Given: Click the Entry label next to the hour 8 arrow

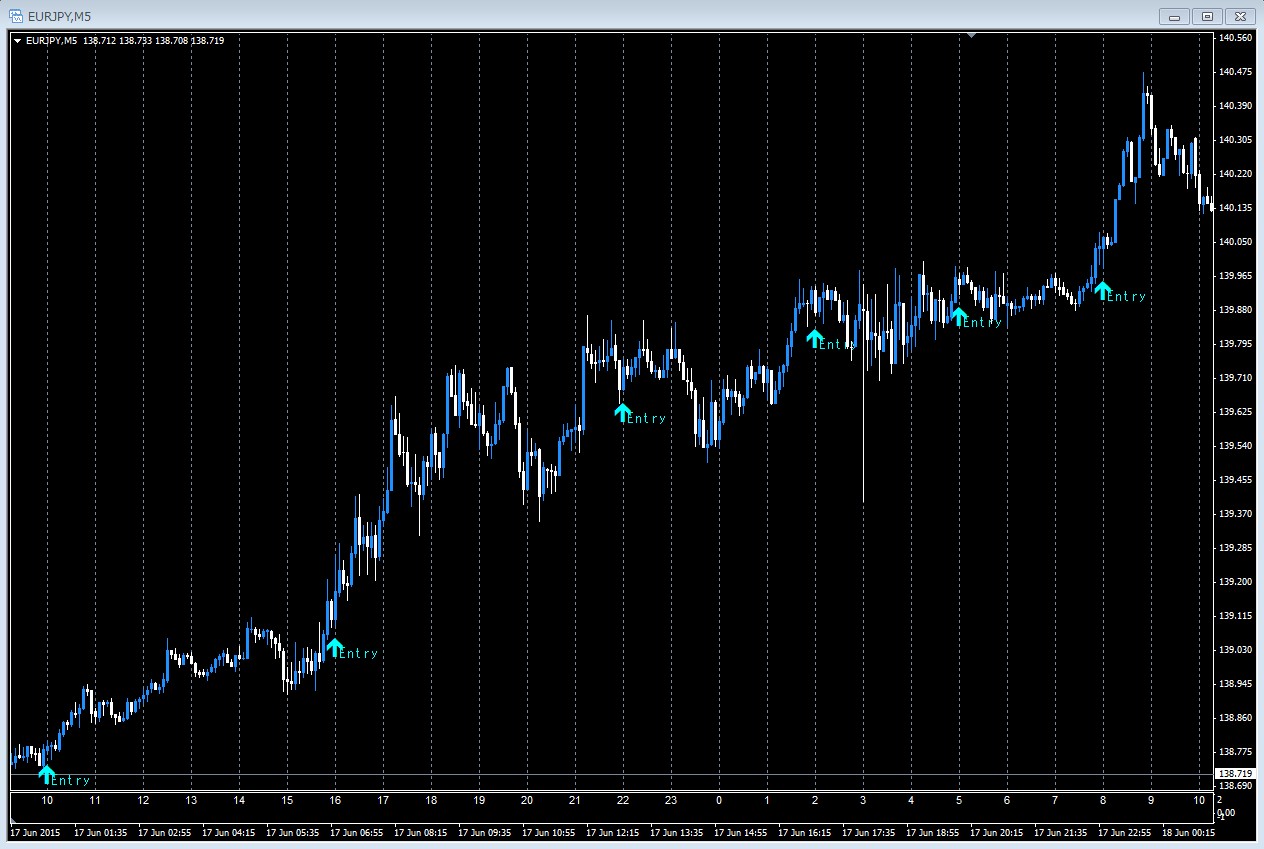Looking at the screenshot, I should click(1126, 297).
